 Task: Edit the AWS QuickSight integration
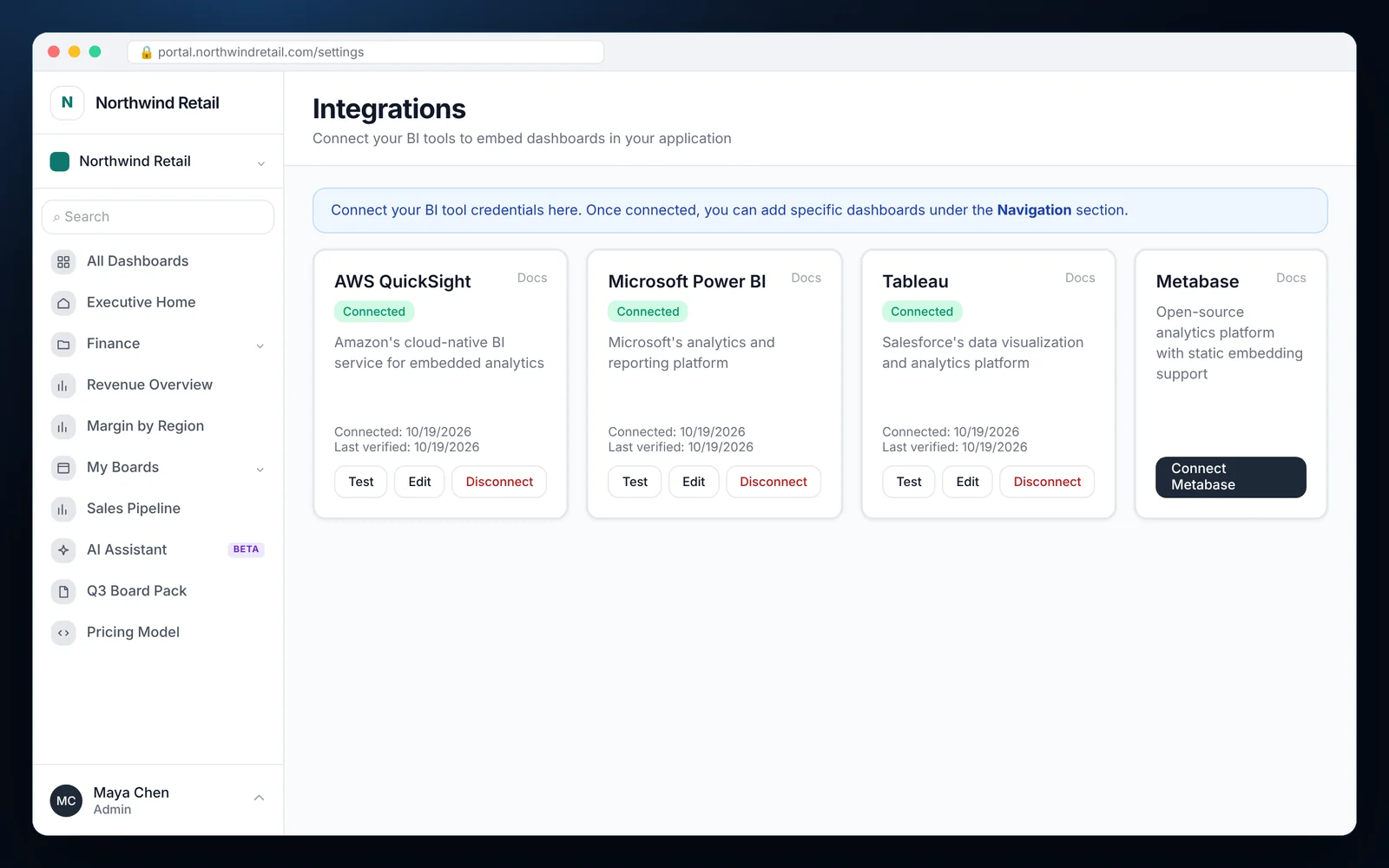[x=419, y=482]
